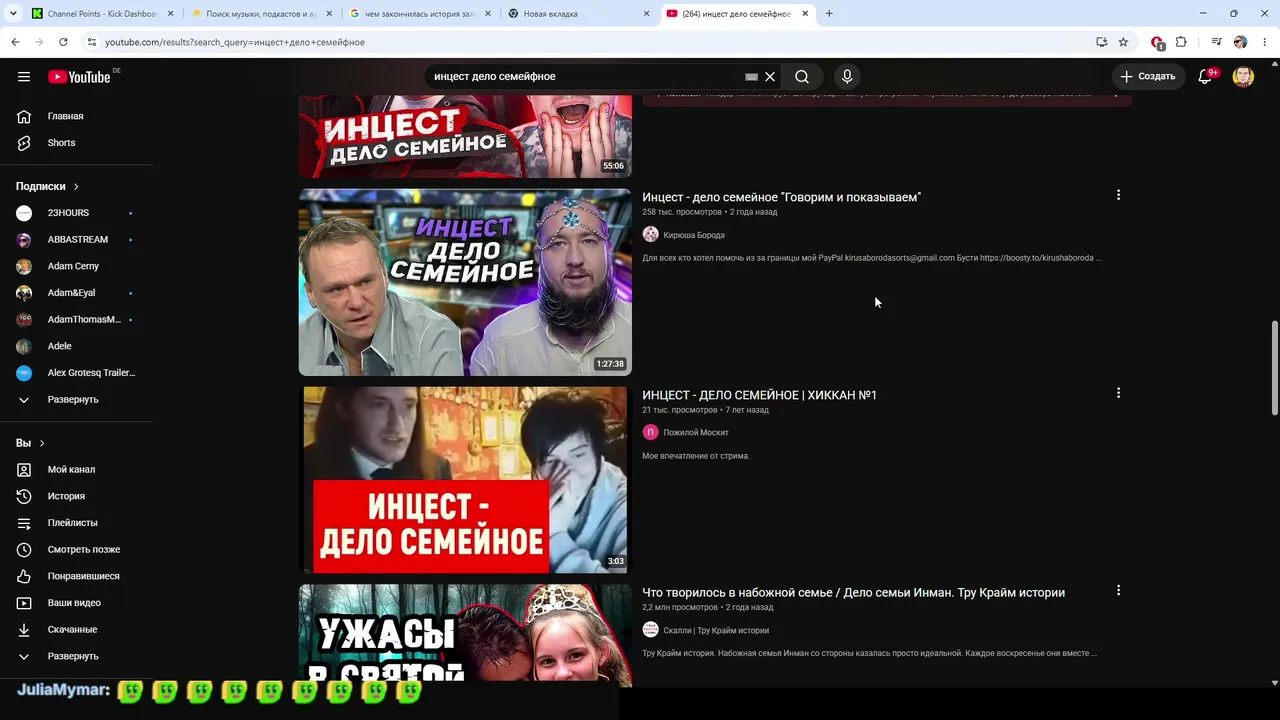This screenshot has width=1280, height=720.
Task: Clear the search query with X icon
Action: coord(770,77)
